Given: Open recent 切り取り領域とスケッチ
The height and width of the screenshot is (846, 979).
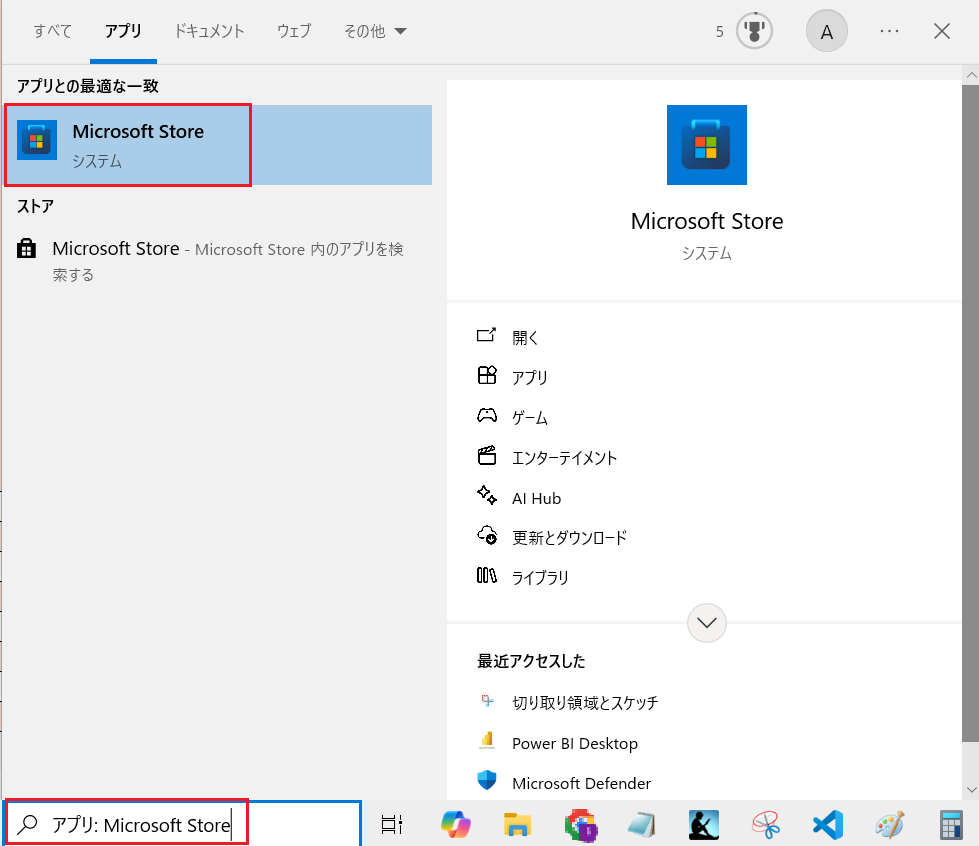Looking at the screenshot, I should tap(585, 703).
